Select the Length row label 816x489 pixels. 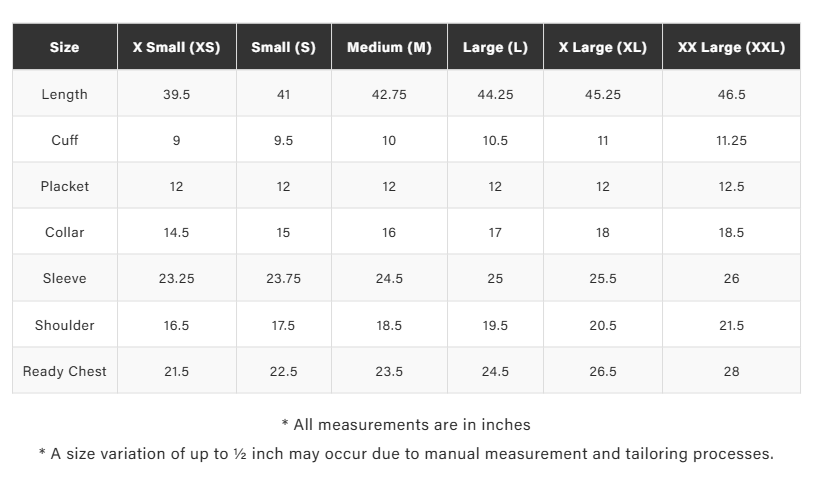(x=64, y=94)
